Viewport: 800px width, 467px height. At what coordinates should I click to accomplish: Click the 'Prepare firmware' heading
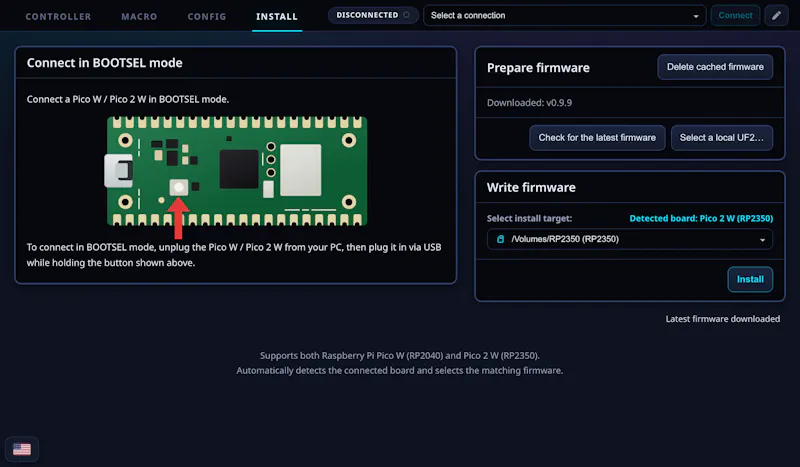(x=538, y=68)
